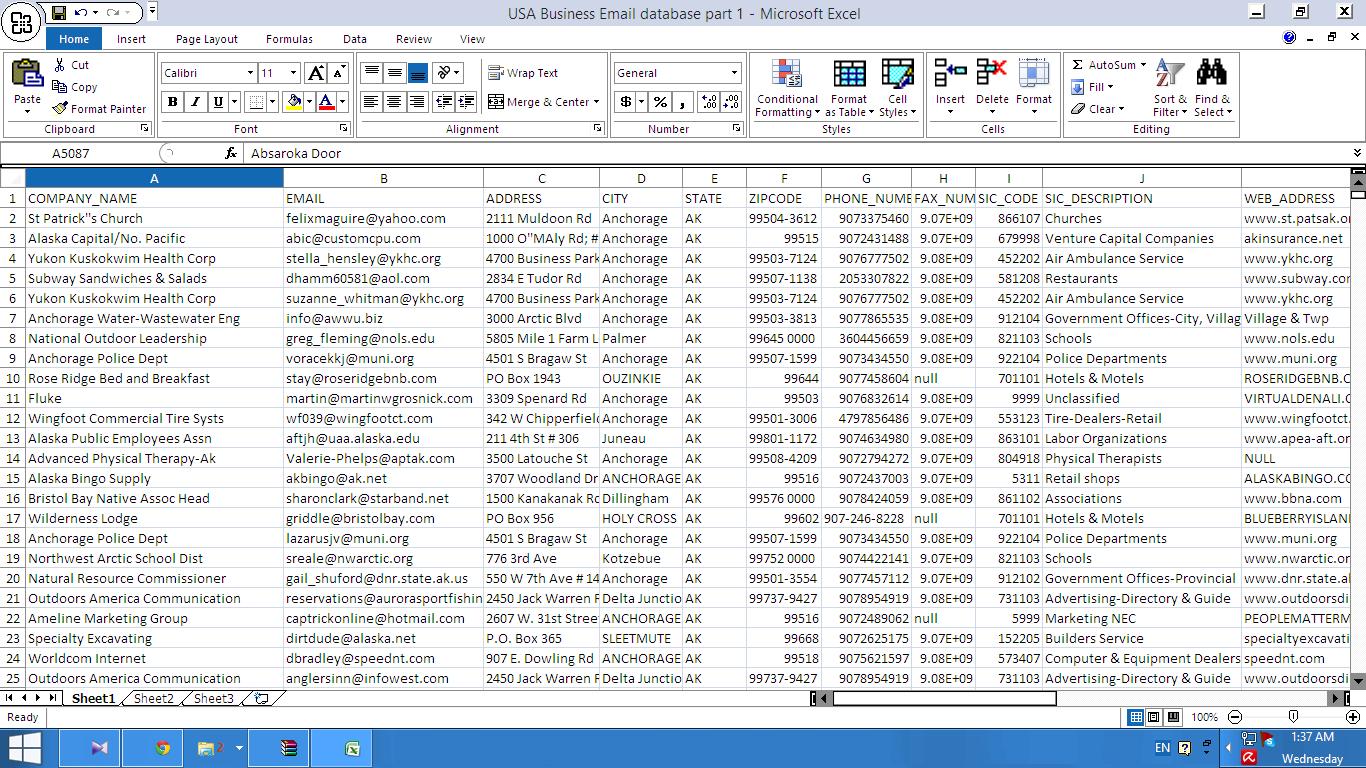
Task: Open Cell Styles gallery
Action: 897,88
